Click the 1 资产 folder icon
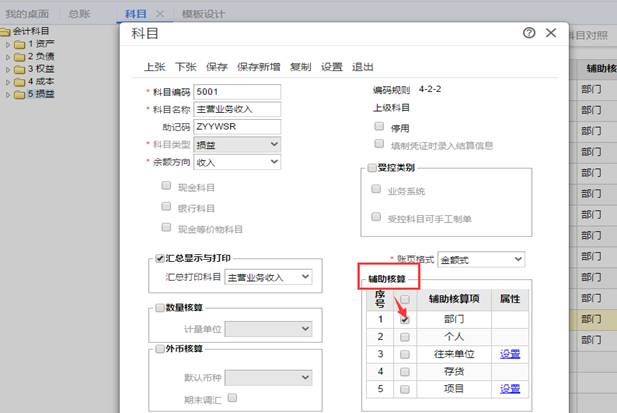Viewport: 617px width, 413px height. [20, 44]
